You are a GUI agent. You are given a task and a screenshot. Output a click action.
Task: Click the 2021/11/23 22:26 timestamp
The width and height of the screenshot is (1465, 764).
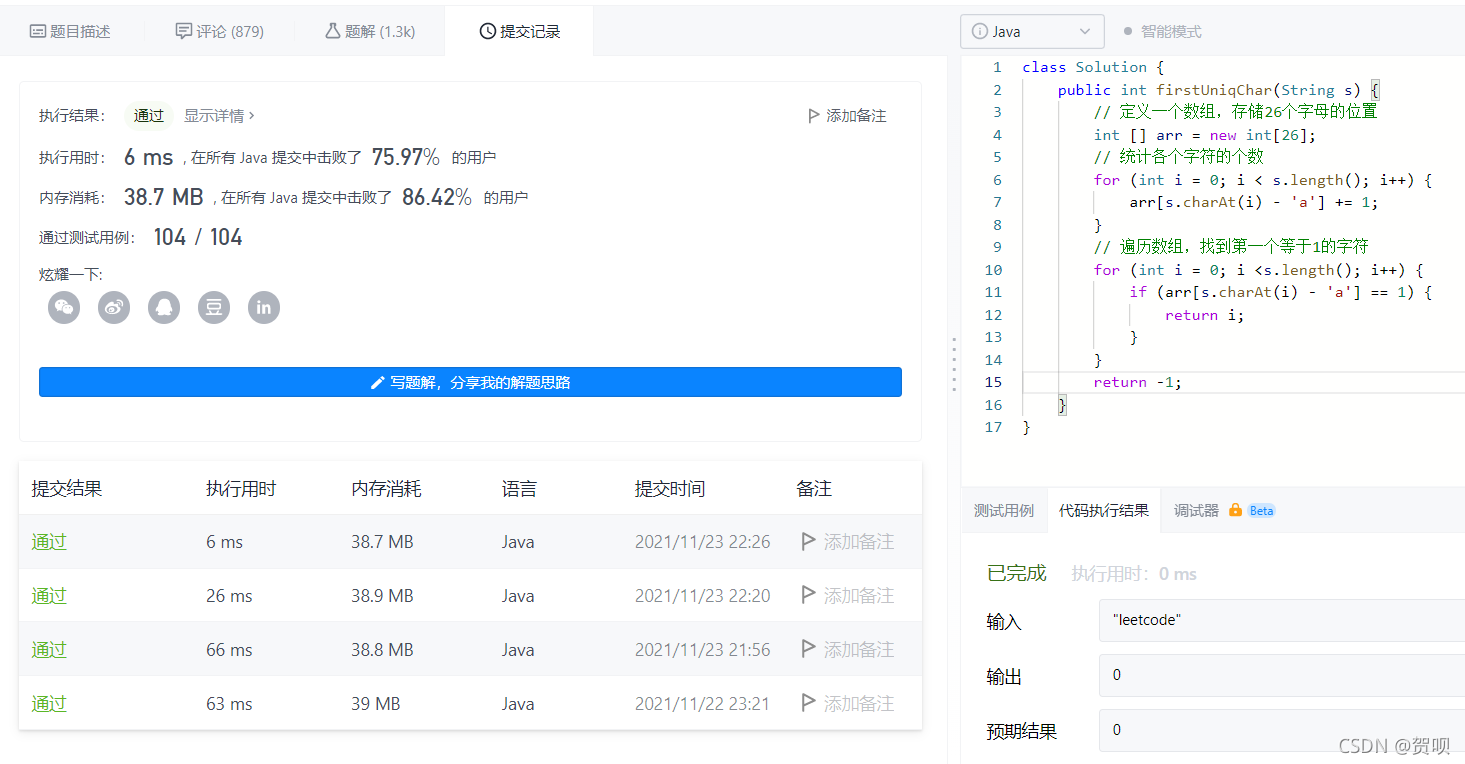click(703, 542)
